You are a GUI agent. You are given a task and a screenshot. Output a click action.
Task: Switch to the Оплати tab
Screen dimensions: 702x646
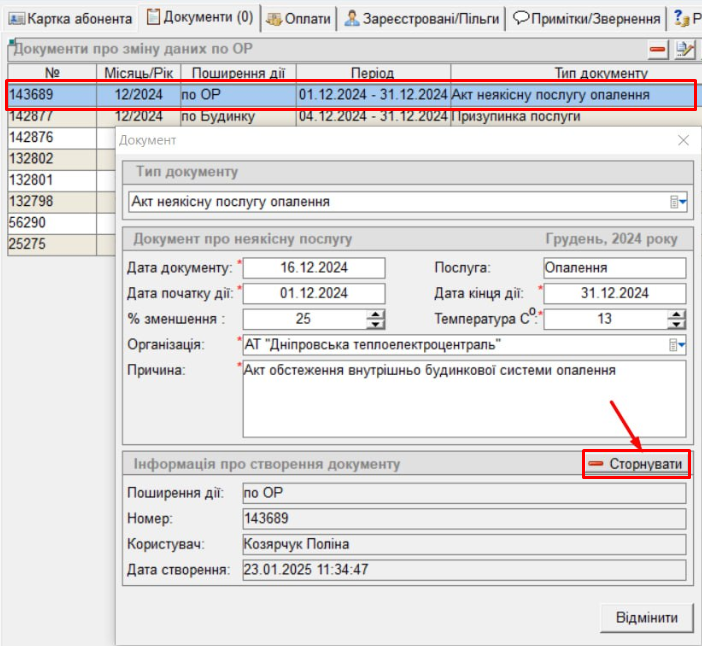(x=298, y=19)
